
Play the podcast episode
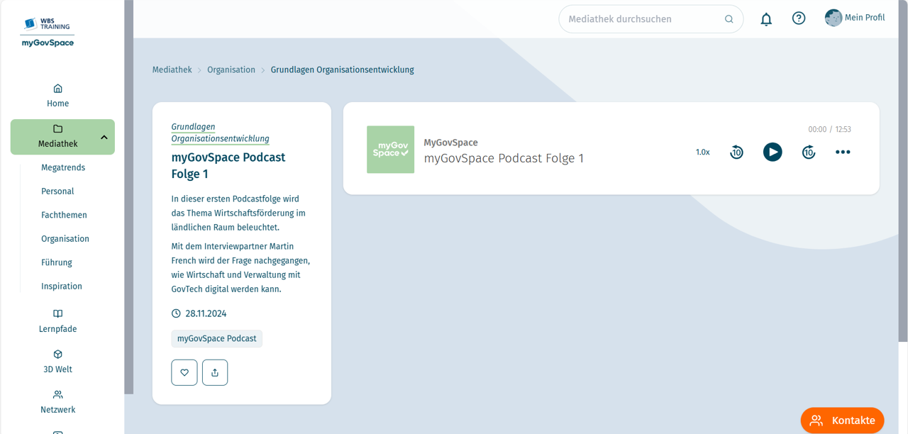coord(772,152)
